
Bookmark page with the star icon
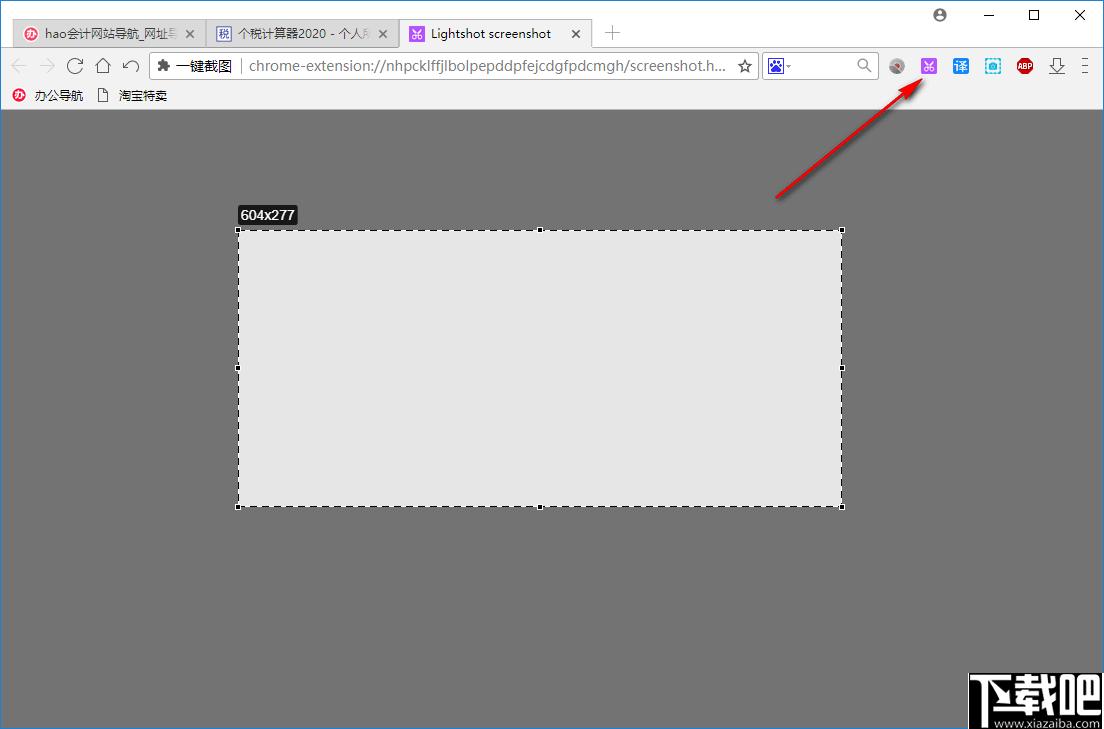click(x=744, y=66)
